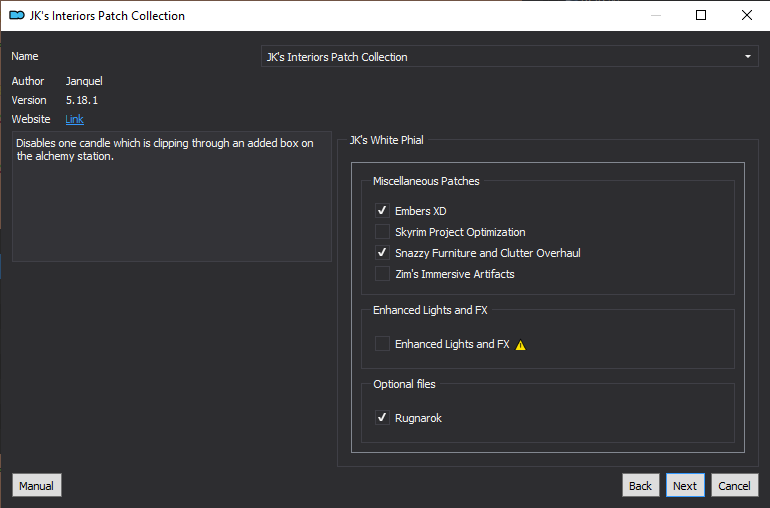Maximize the installer window
Screen dimensions: 770x508
coord(701,15)
